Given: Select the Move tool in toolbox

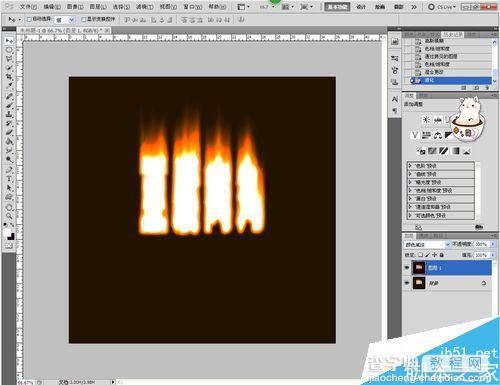Looking at the screenshot, I should 9,41.
